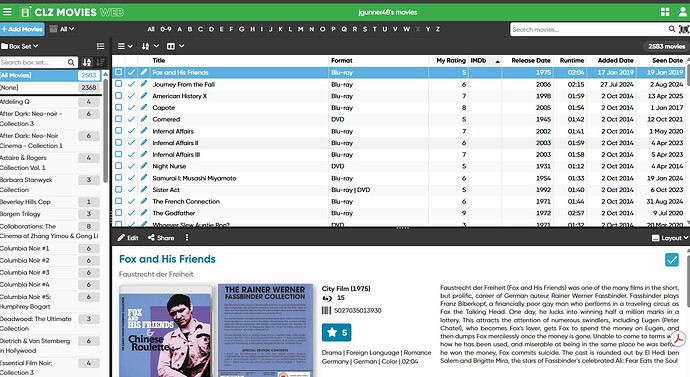The height and width of the screenshot is (377, 690).
Task: Open the sort order dropdown
Action: tap(150, 46)
